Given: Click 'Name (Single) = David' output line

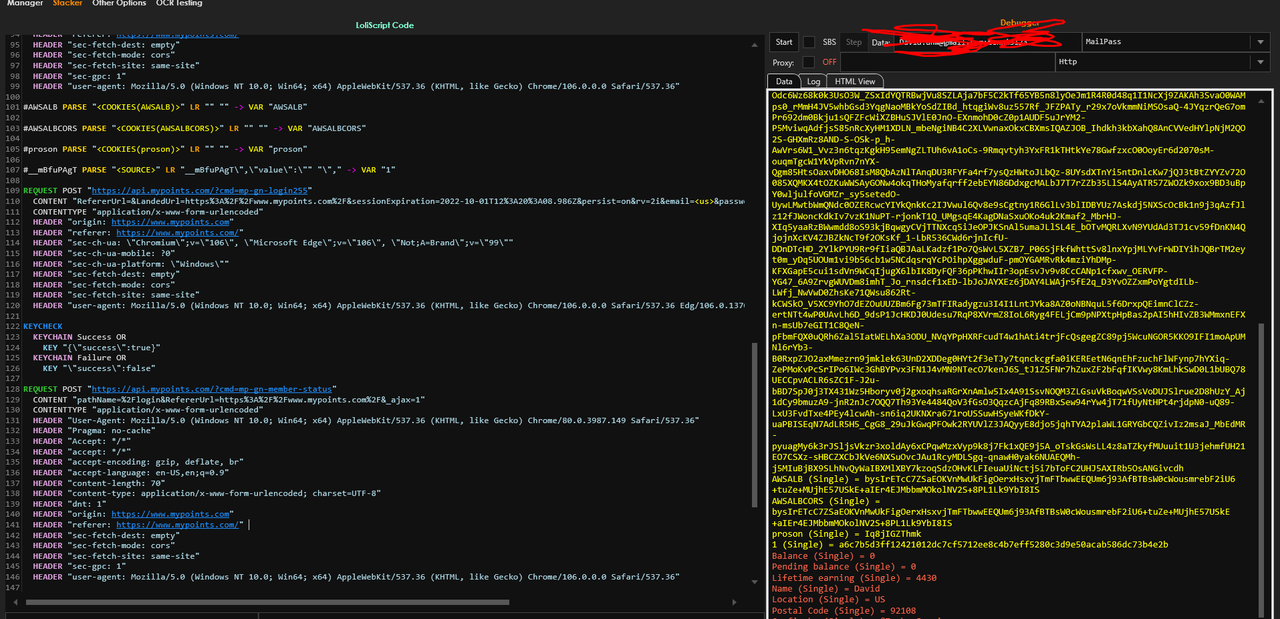Looking at the screenshot, I should pos(826,588).
